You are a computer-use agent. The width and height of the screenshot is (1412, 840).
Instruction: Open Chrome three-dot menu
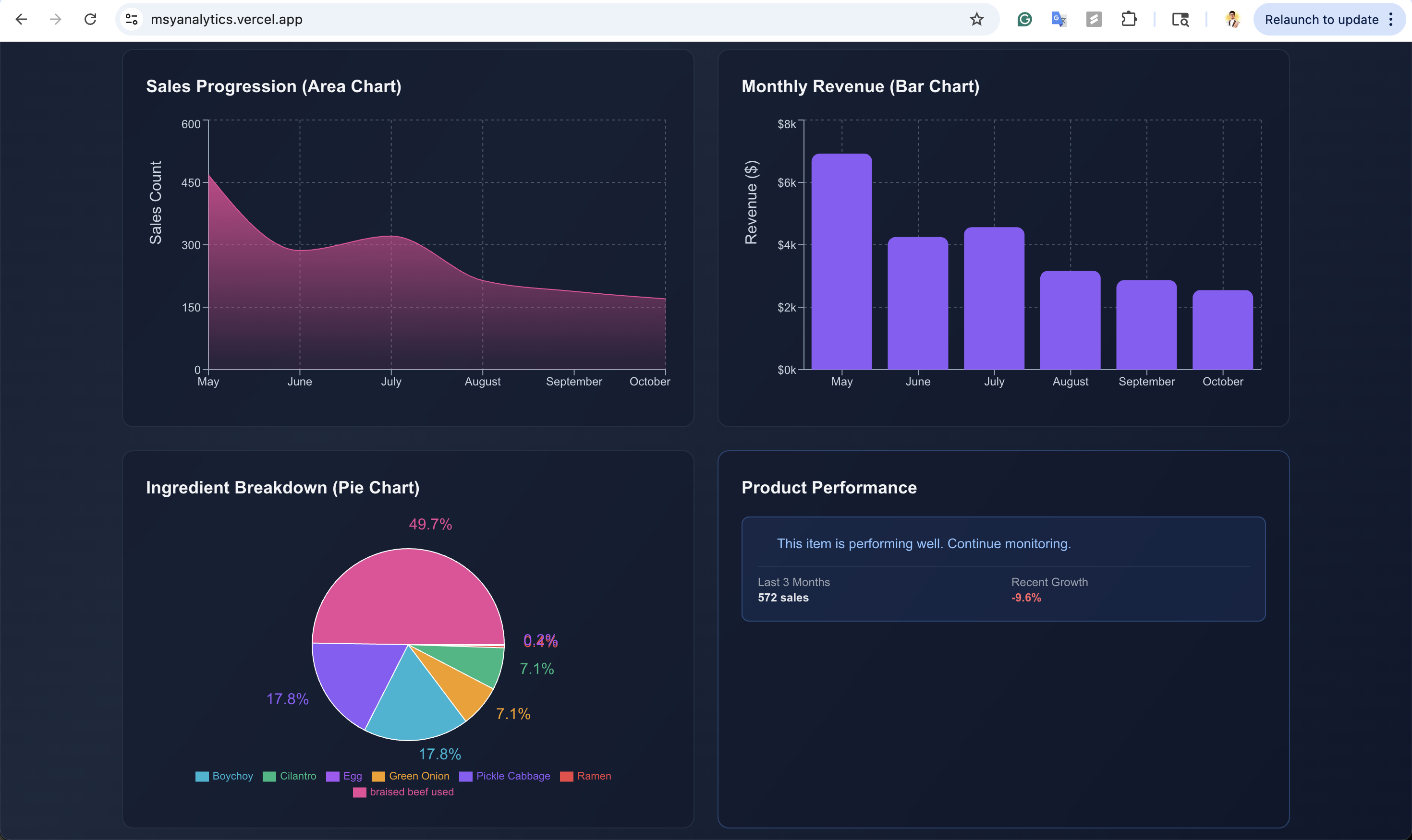(1391, 19)
